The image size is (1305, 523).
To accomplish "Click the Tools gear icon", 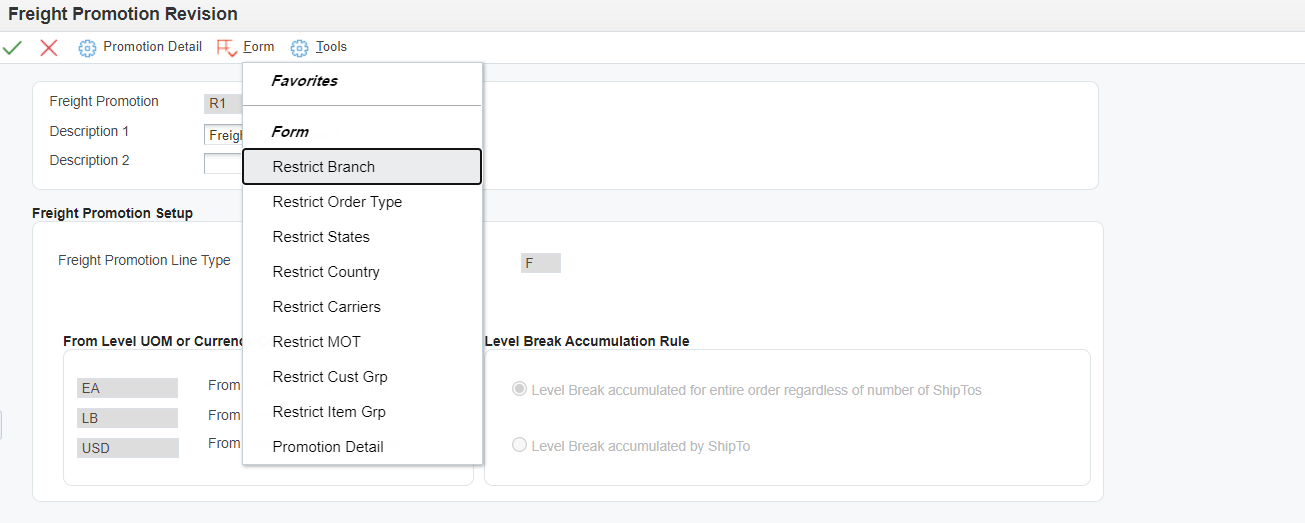I will pos(300,47).
